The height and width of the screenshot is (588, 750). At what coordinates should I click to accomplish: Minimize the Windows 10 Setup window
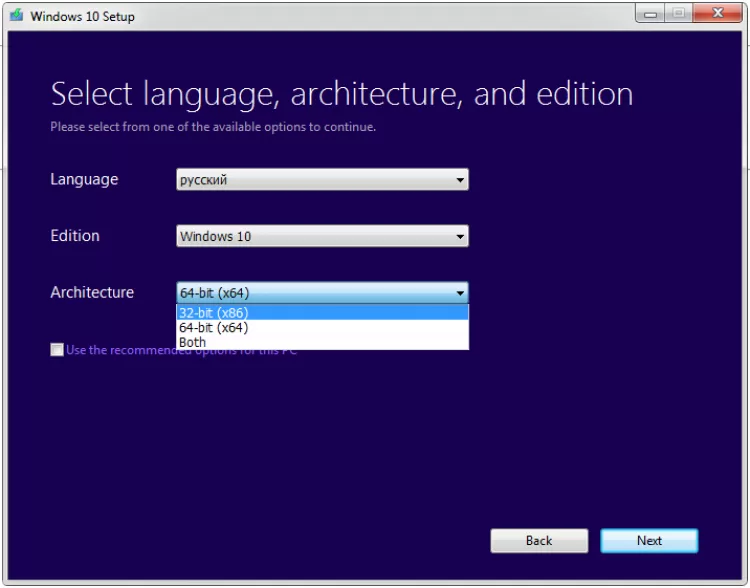pyautogui.click(x=650, y=13)
